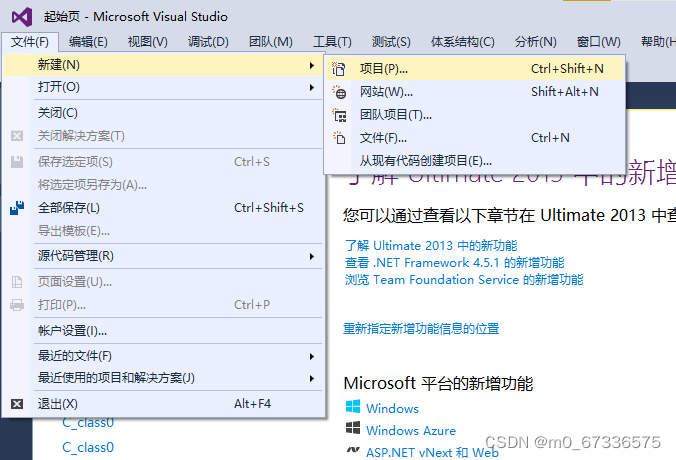Open the 了解 Ultimate 2013 中的新功能 link
676x460 pixels.
tap(431, 246)
